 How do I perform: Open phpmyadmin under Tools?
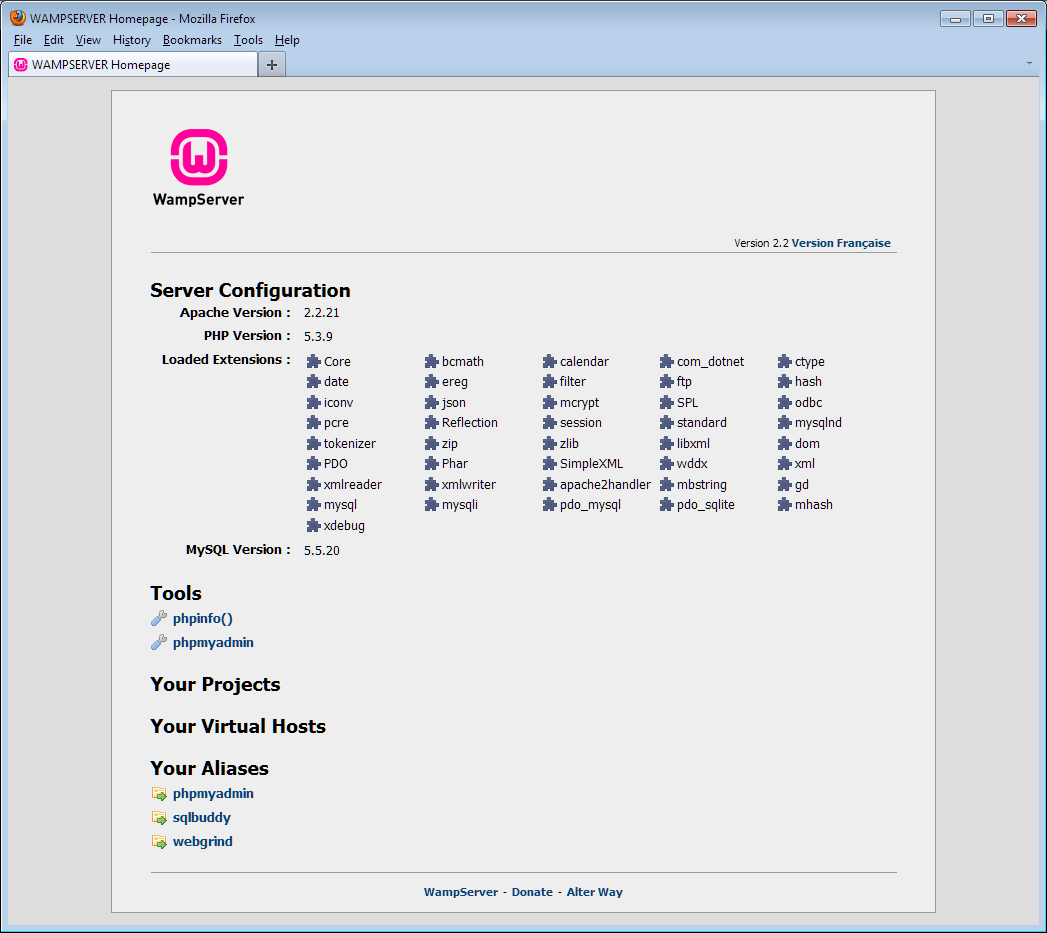[x=213, y=642]
